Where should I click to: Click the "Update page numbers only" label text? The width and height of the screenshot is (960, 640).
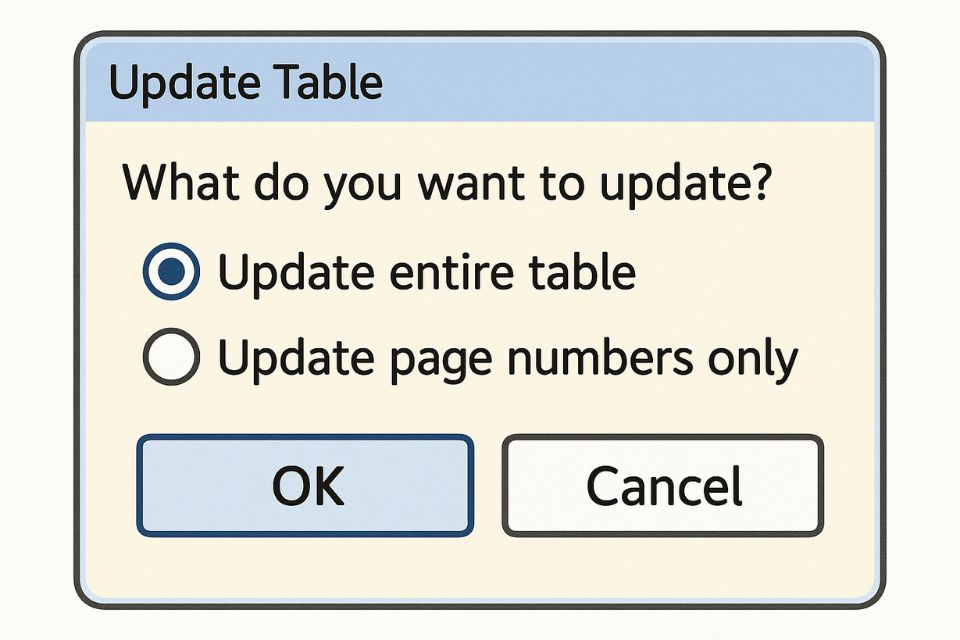508,357
